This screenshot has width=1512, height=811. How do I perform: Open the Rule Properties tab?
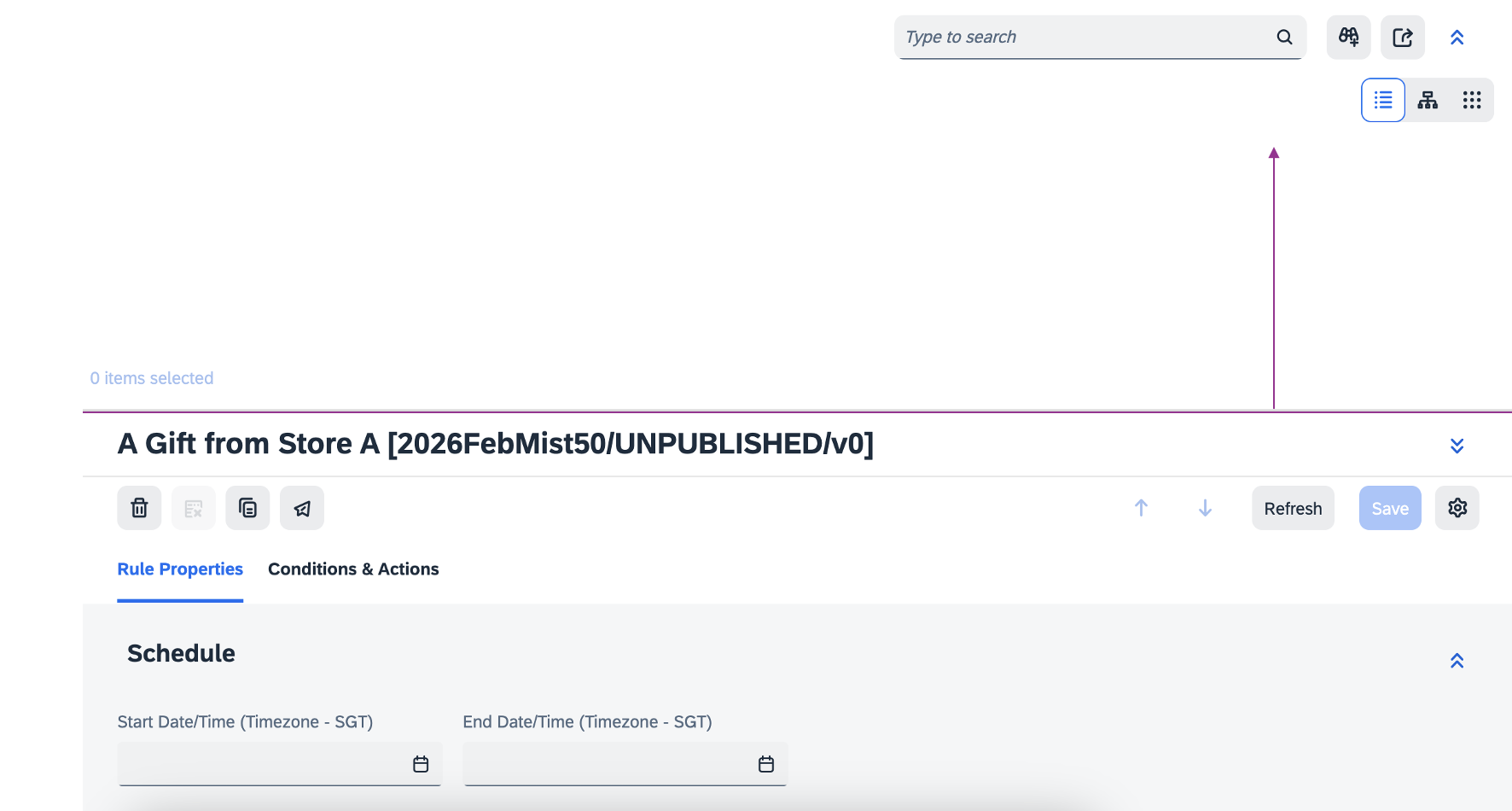[x=180, y=569]
